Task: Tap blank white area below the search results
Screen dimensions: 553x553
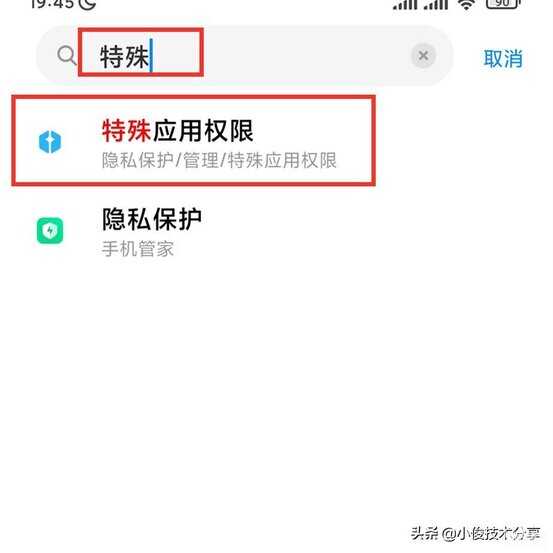Action: pos(276,388)
